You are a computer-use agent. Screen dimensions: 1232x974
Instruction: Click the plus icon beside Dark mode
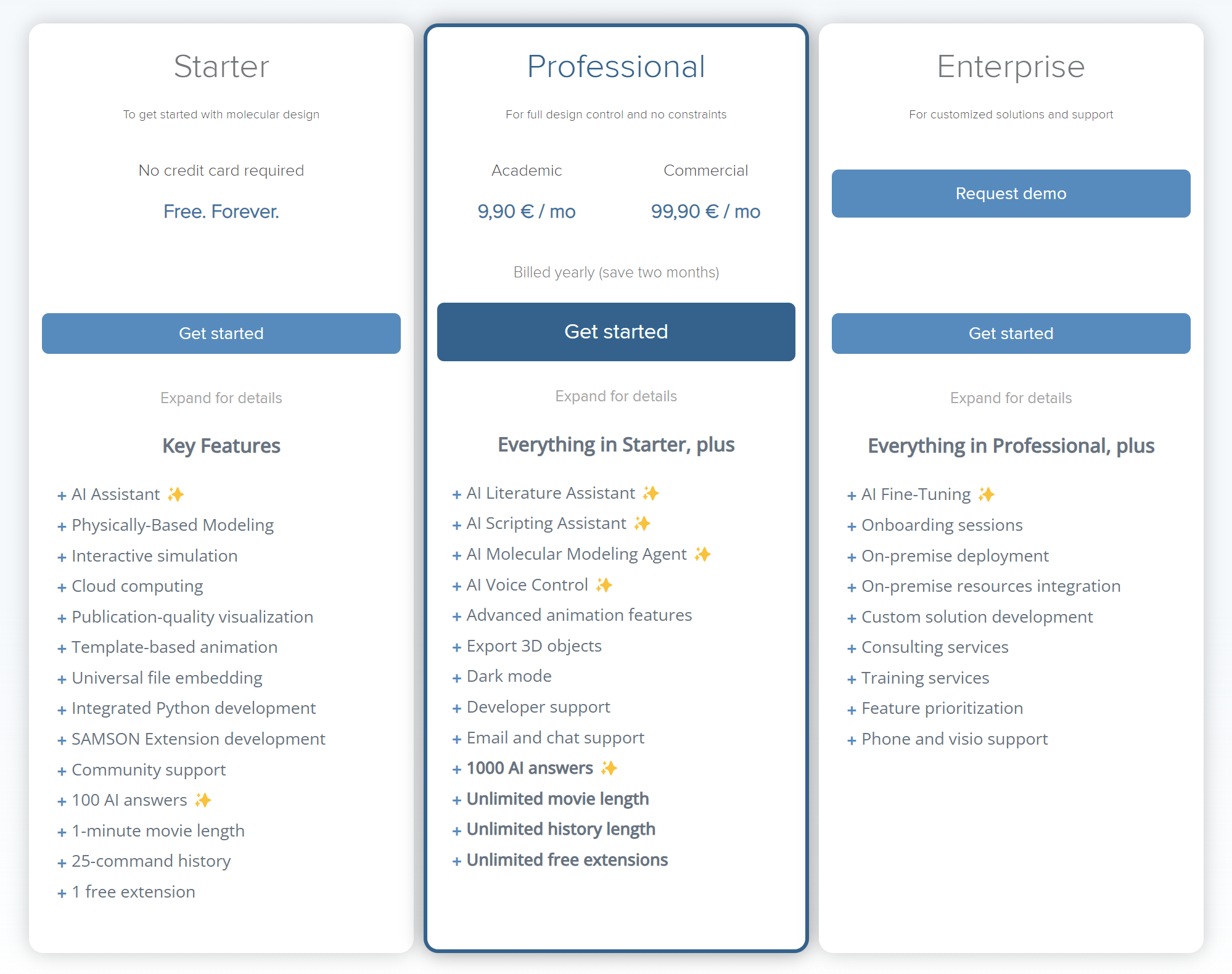[457, 678]
